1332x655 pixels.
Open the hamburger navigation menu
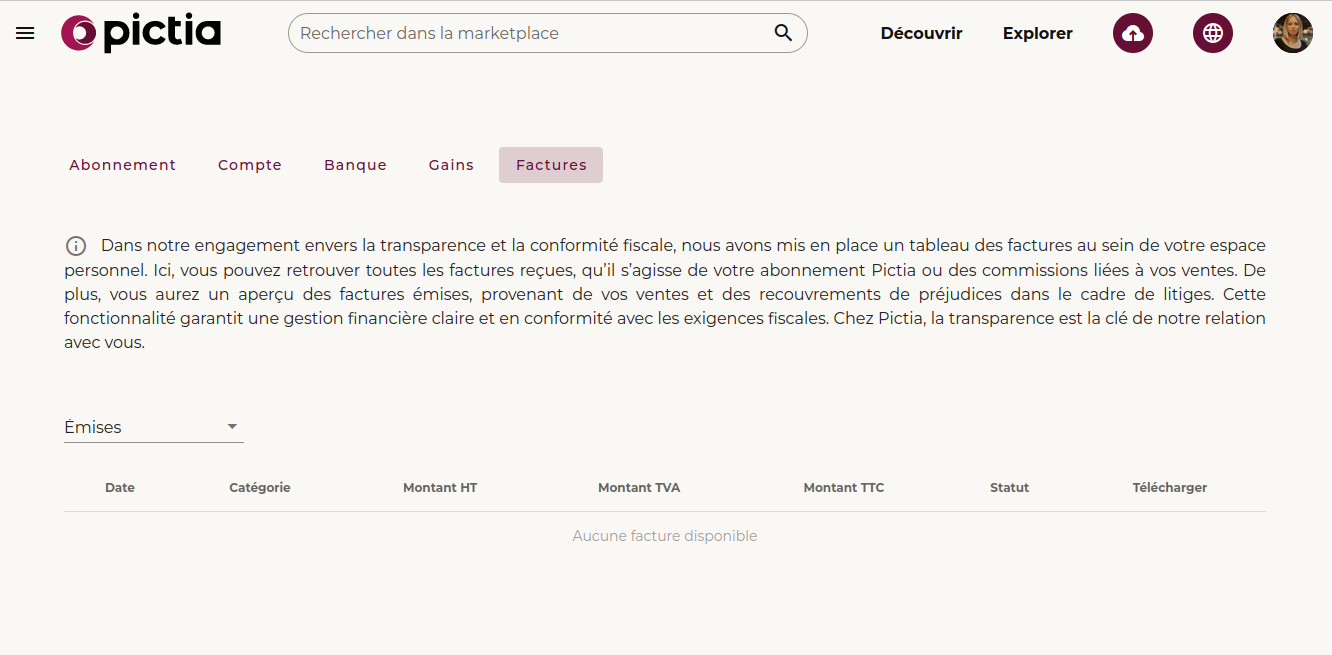click(x=25, y=33)
